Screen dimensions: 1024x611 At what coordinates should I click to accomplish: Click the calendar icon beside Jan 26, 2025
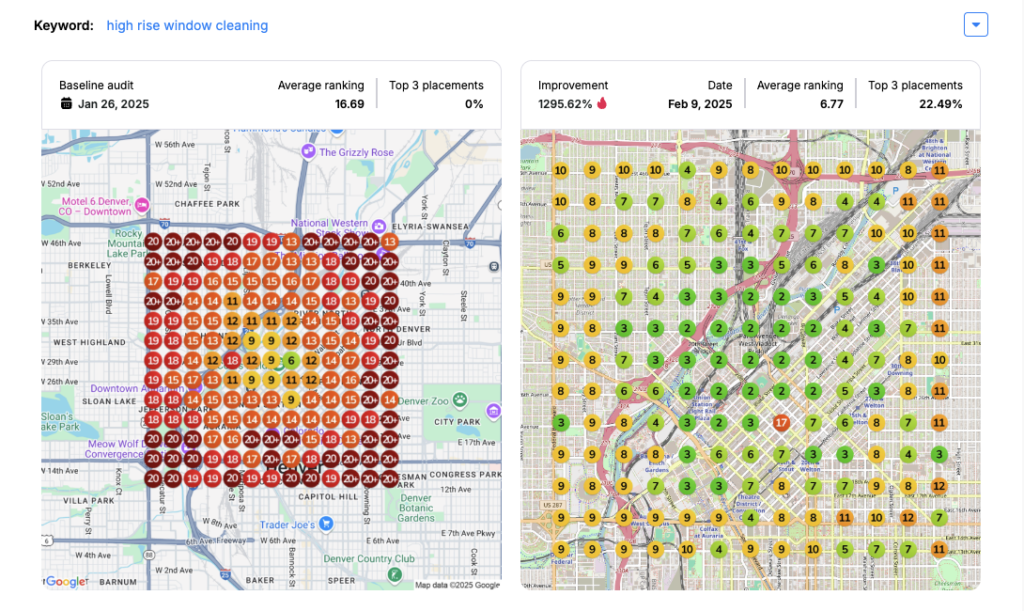[x=66, y=104]
